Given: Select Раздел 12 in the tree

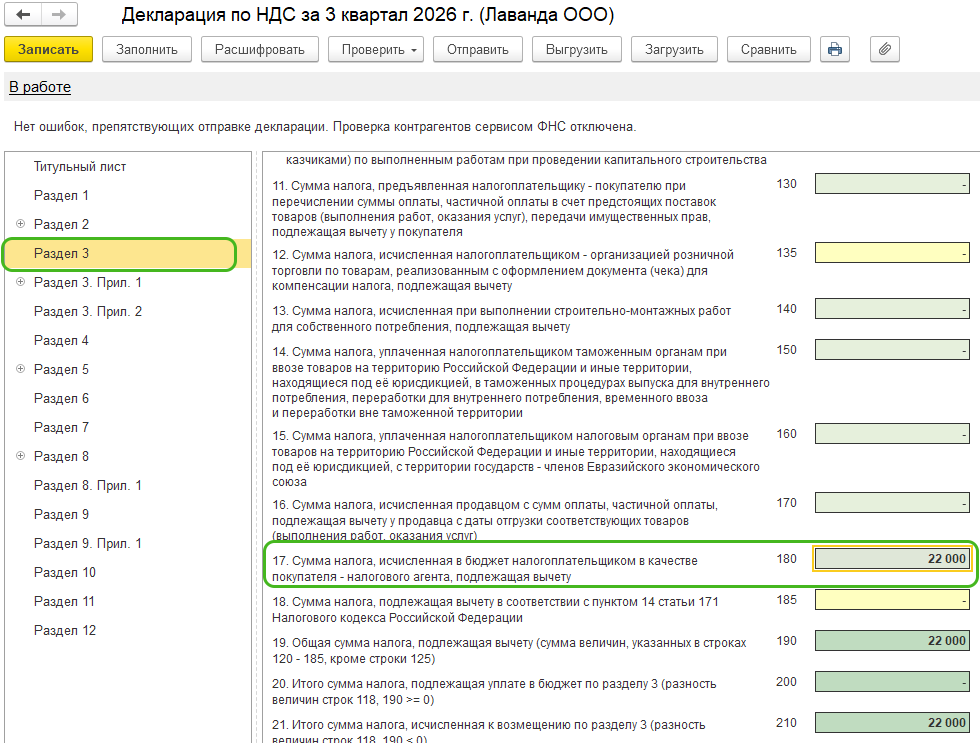Looking at the screenshot, I should point(64,631).
